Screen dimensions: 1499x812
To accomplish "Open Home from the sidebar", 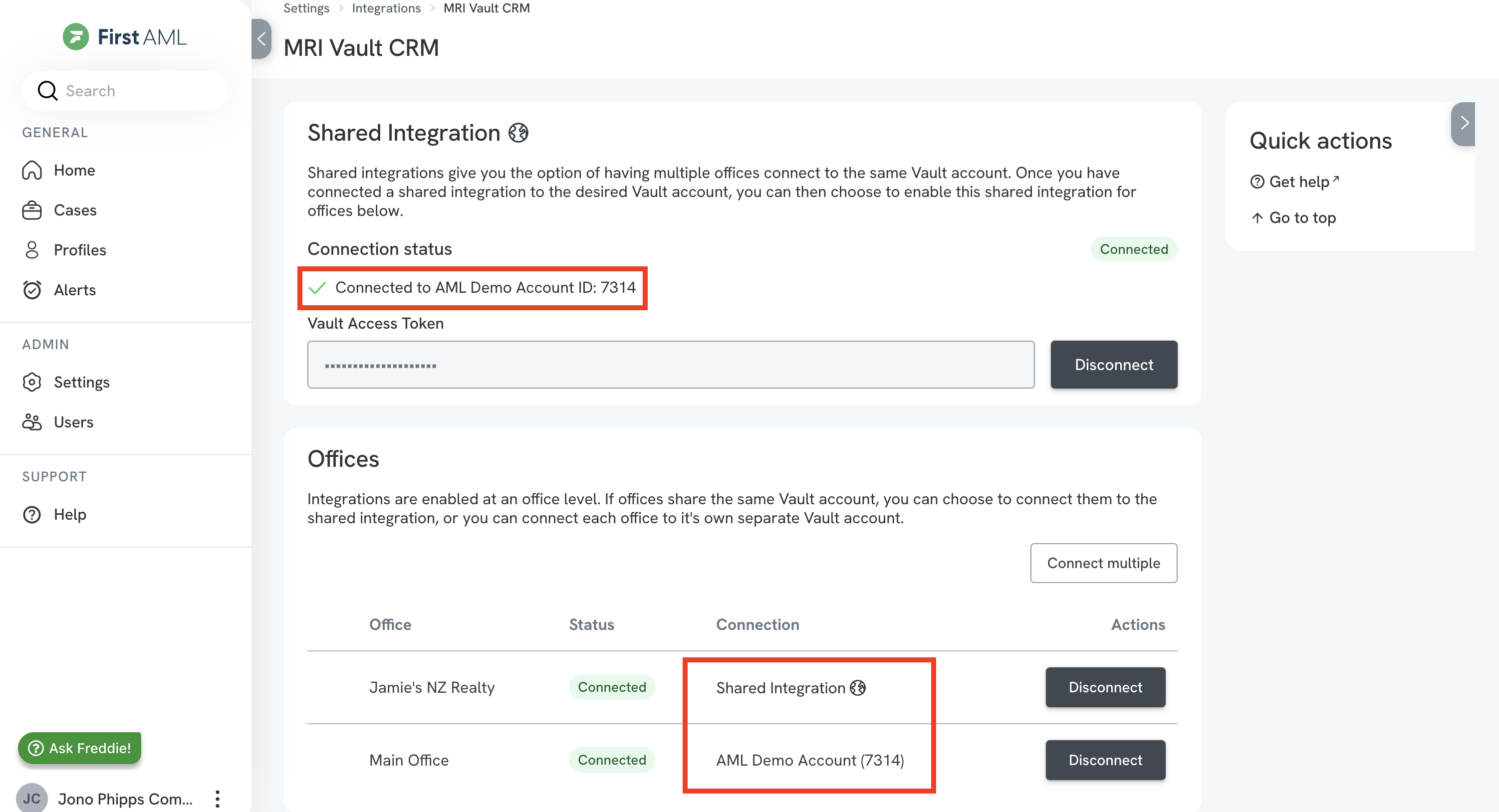I will [74, 171].
